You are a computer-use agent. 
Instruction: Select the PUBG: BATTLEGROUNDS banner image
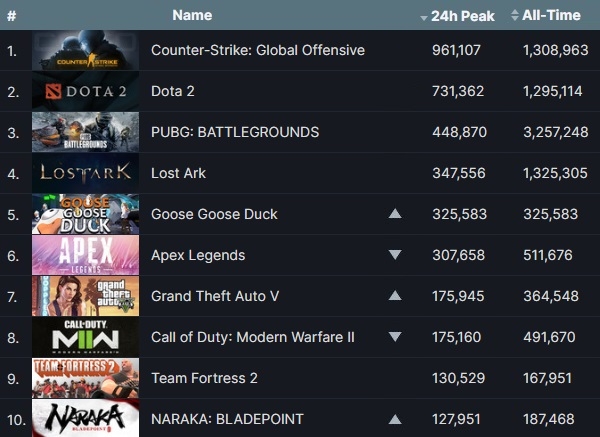click(x=85, y=132)
